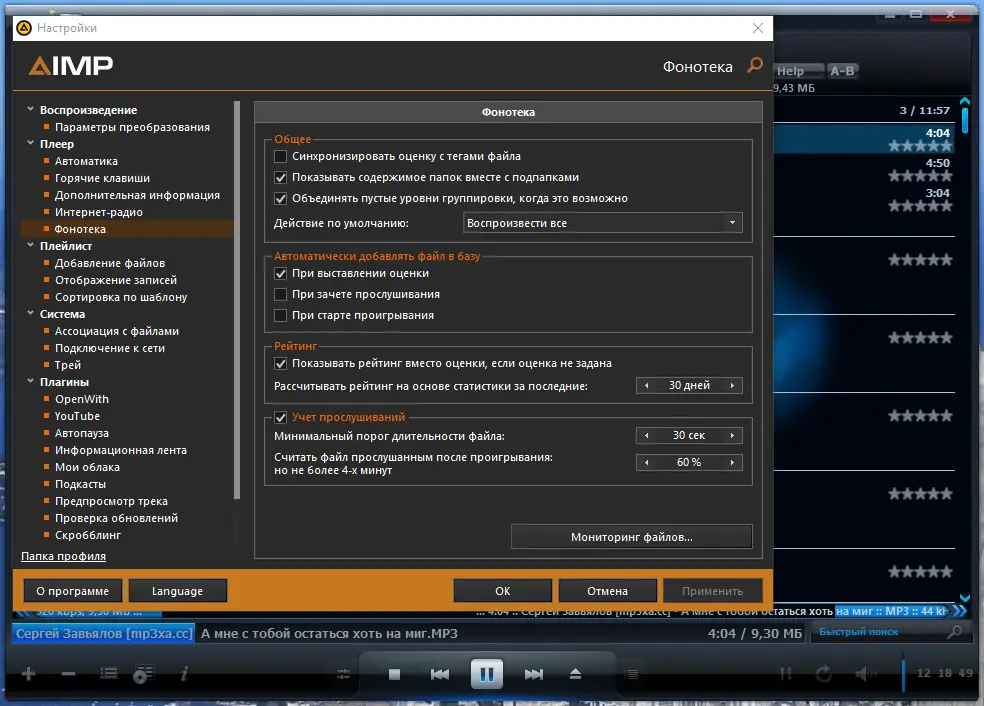984x706 pixels.
Task: Collapse the Система tree section
Action: (x=30, y=313)
